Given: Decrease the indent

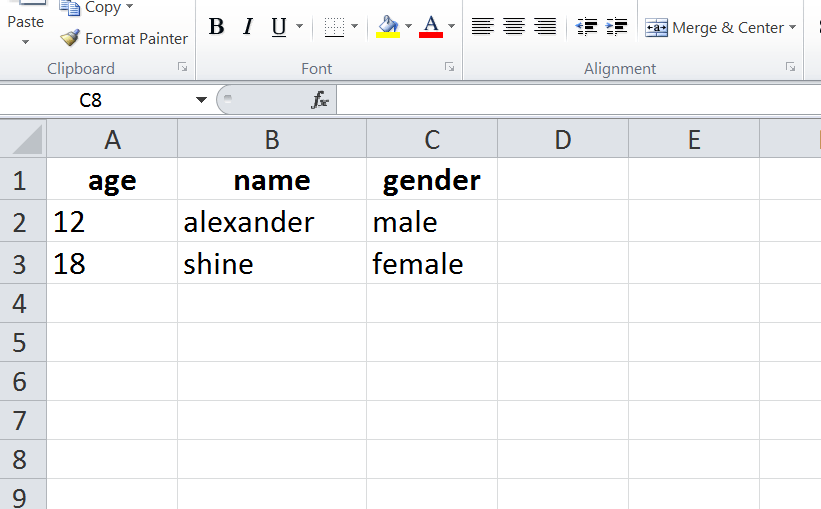Looking at the screenshot, I should click(x=587, y=27).
